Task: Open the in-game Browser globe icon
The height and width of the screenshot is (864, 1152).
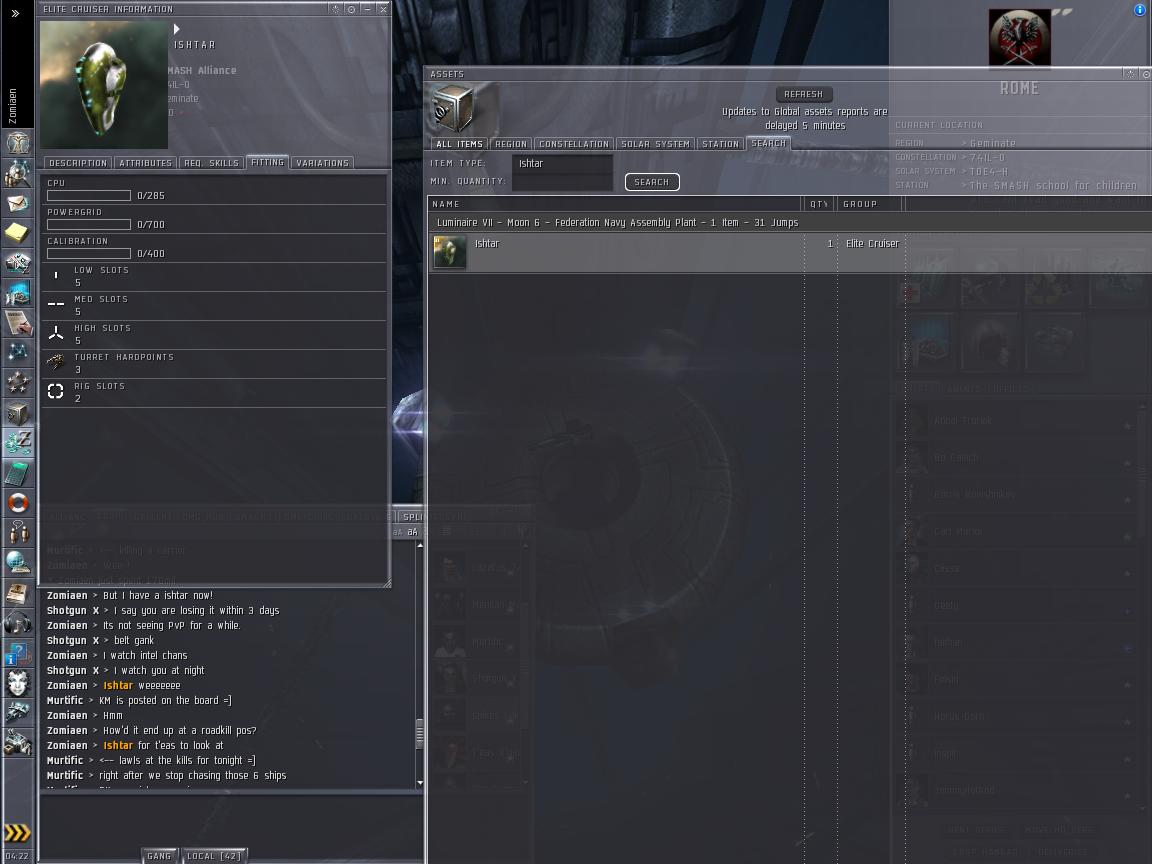Action: (18, 563)
